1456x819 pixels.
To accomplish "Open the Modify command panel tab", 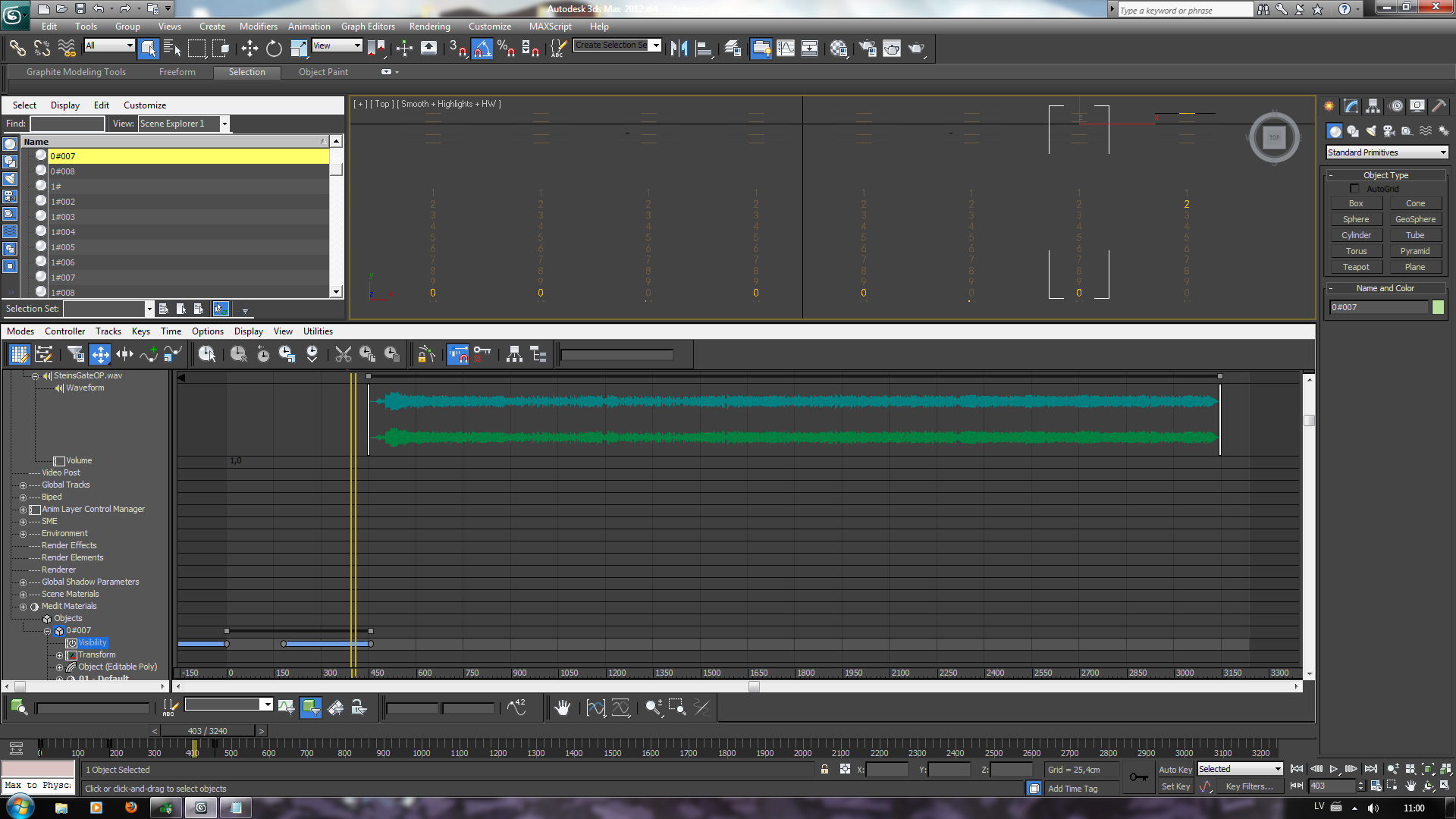I will [x=1351, y=106].
